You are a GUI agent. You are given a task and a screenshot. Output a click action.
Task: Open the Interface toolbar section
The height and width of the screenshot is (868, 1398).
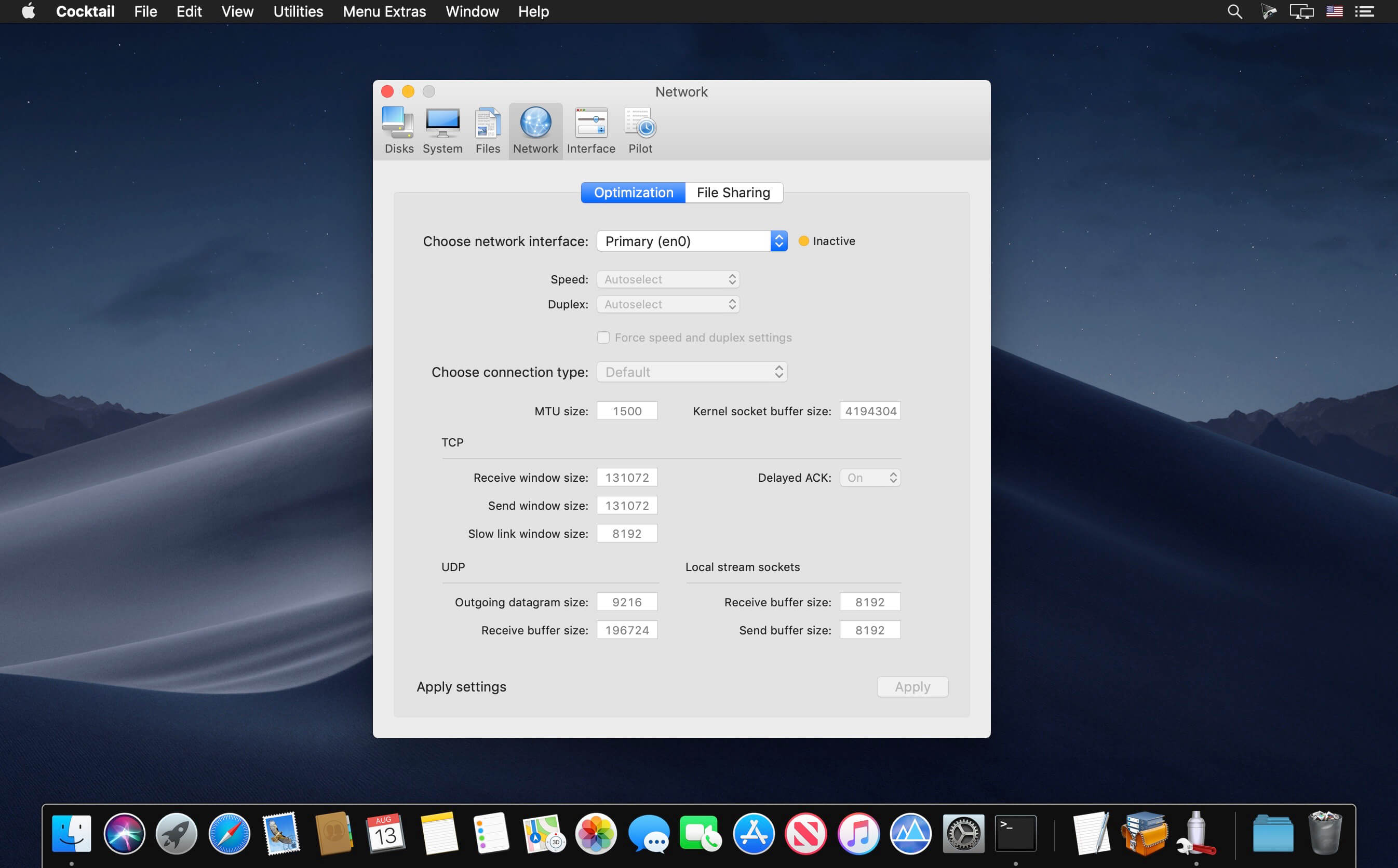coord(591,131)
